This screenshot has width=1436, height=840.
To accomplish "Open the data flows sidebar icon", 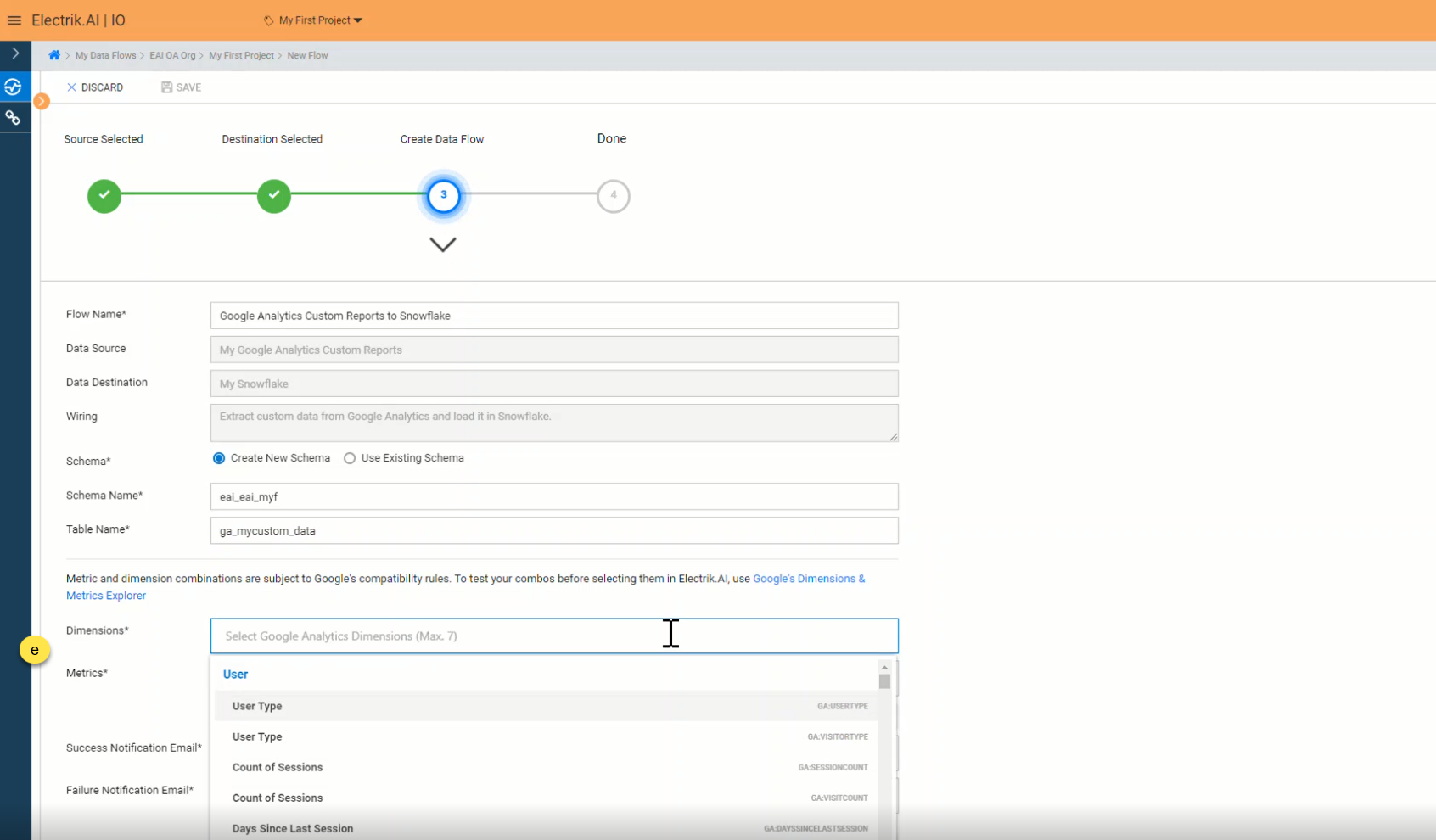I will tap(14, 87).
